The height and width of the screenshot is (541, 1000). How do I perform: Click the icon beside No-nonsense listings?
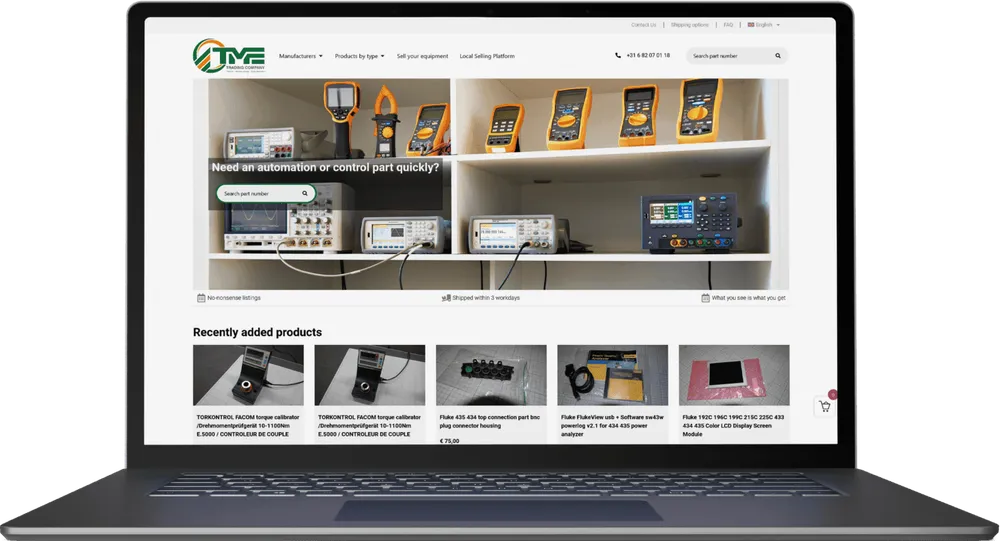click(201, 298)
